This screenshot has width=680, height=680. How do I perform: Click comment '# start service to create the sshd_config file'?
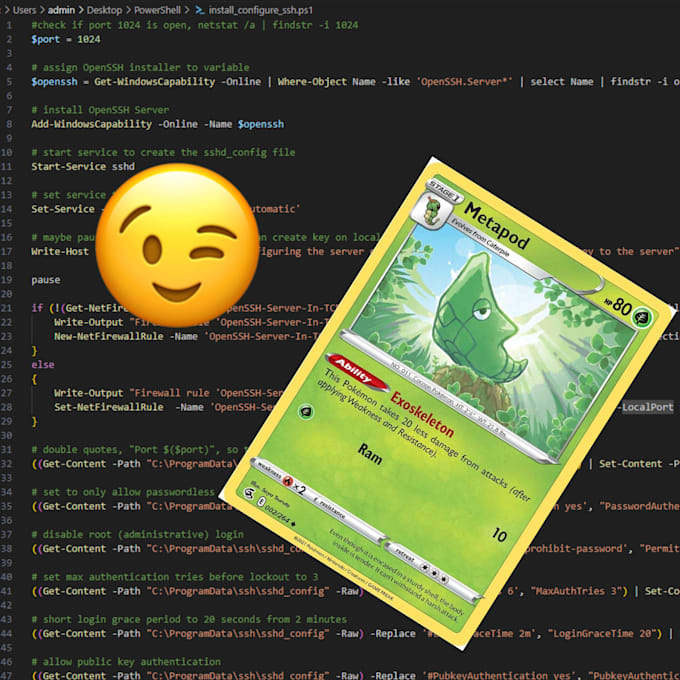(x=163, y=153)
